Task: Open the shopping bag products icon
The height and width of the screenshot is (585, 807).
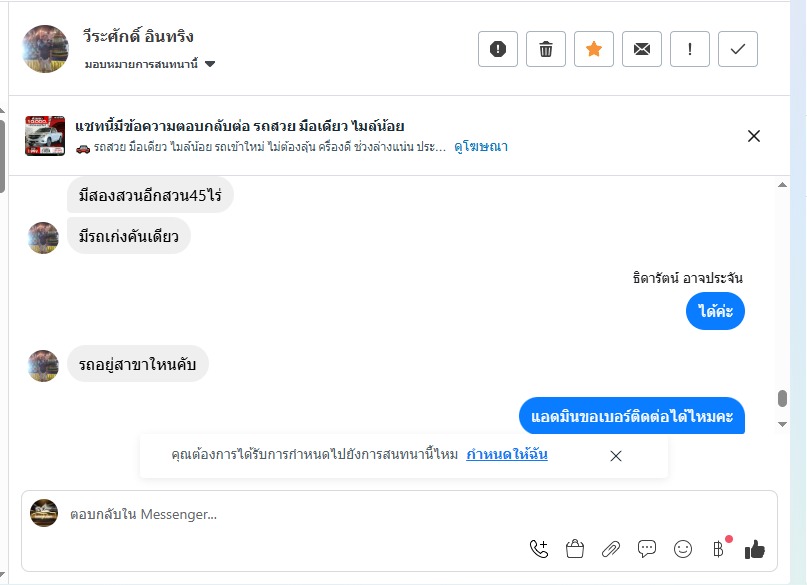Action: tap(575, 548)
